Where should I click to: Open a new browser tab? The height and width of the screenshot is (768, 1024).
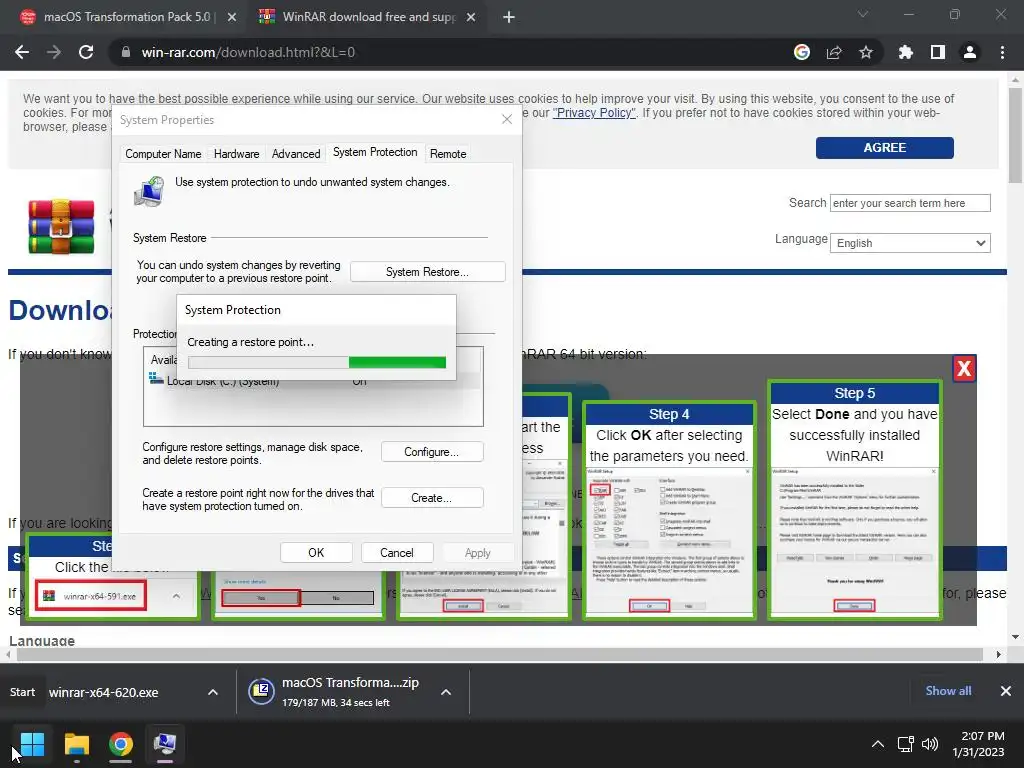tap(509, 17)
